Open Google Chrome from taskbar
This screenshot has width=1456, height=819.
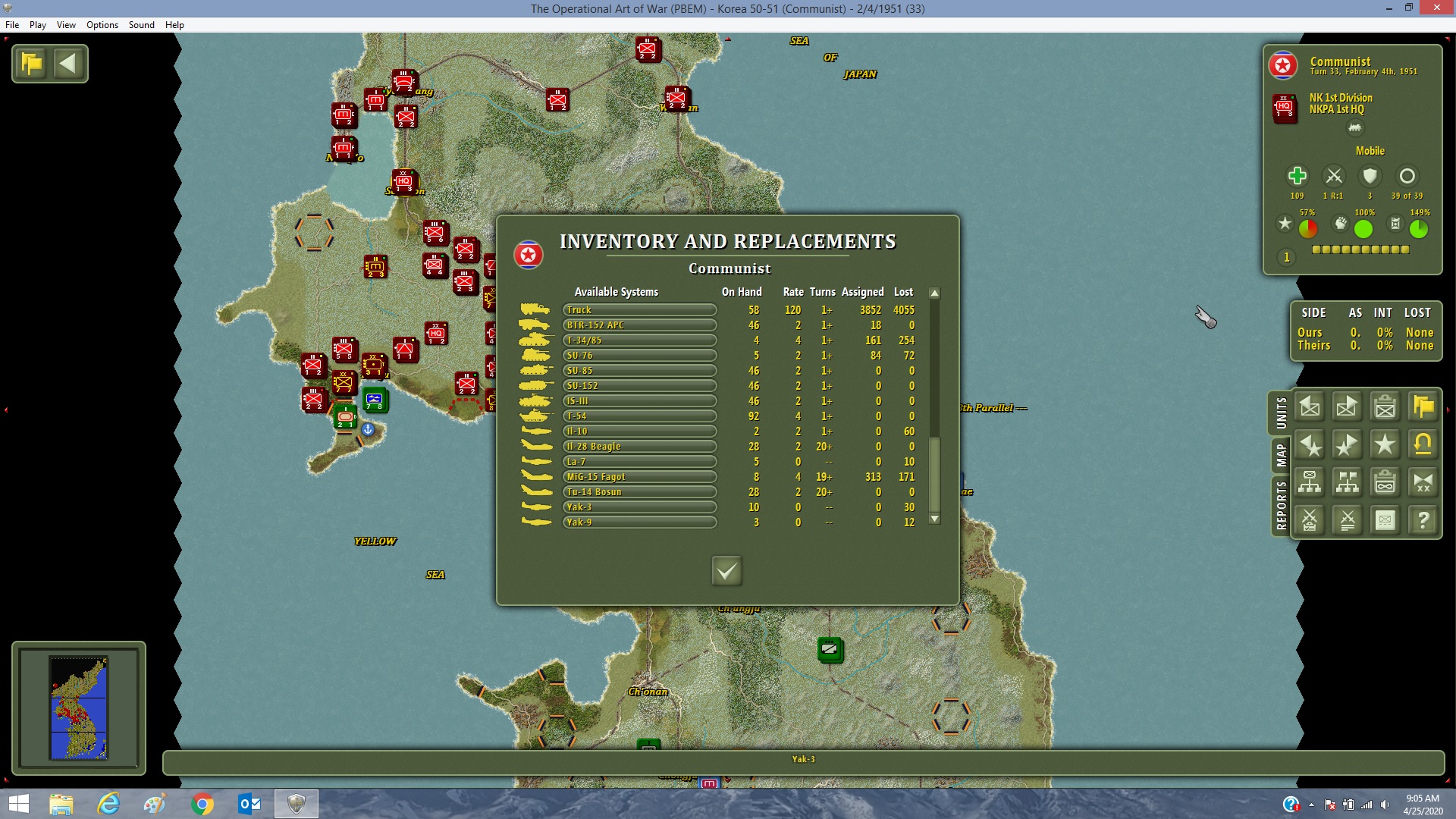pyautogui.click(x=202, y=804)
